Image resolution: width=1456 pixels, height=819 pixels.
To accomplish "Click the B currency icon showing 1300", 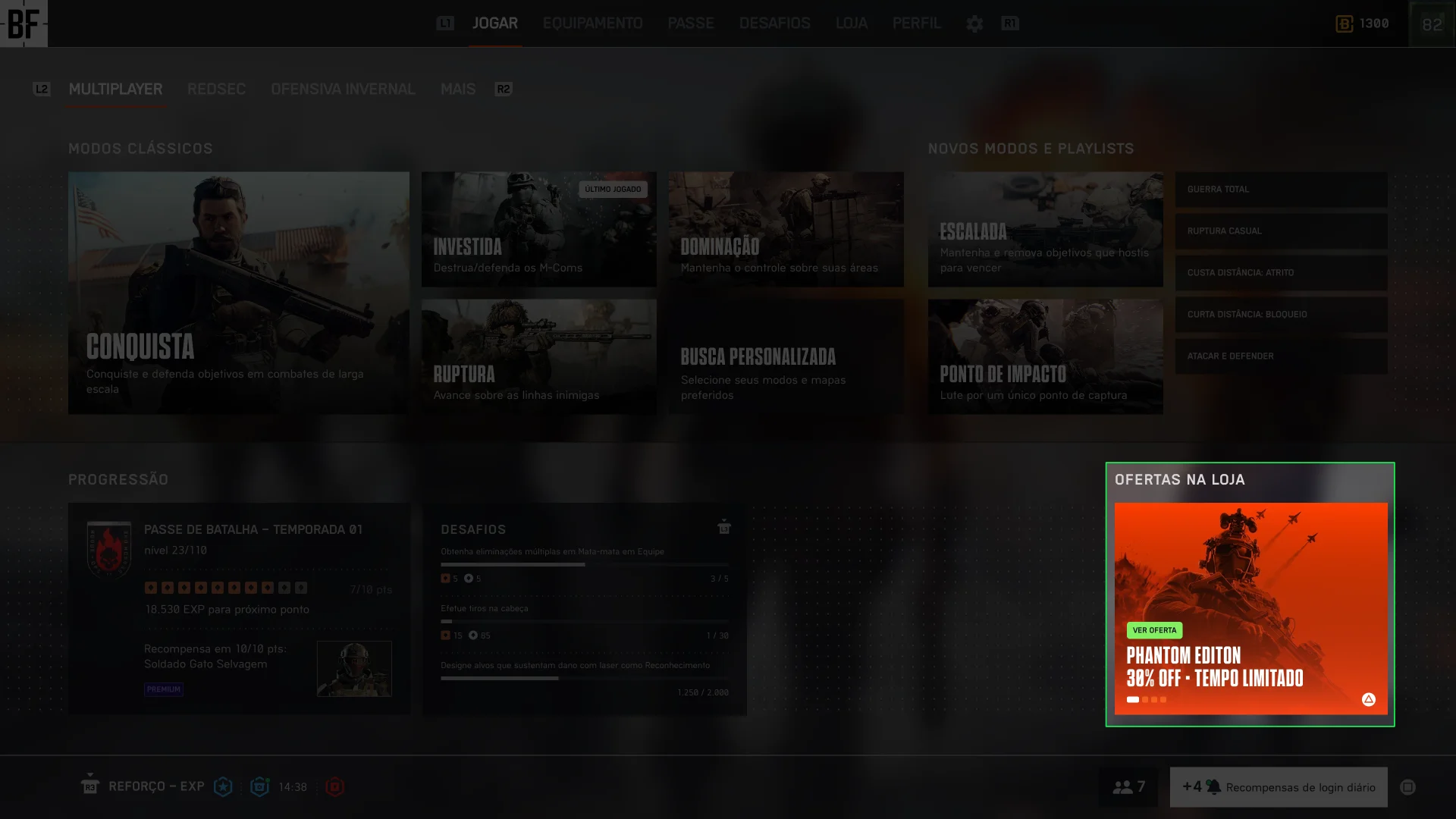I will click(x=1344, y=24).
